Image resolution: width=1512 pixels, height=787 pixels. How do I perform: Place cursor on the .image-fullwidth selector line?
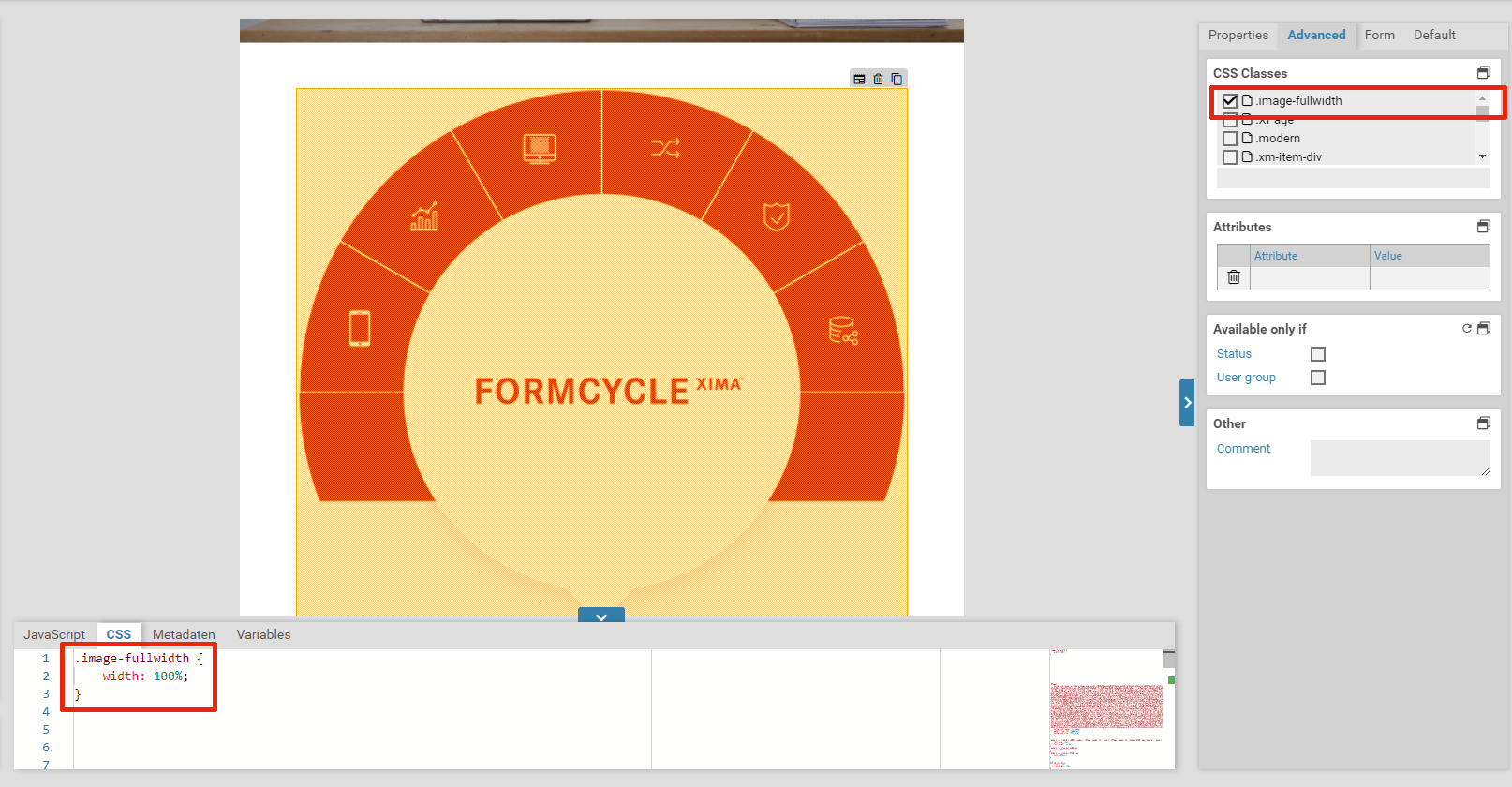(x=139, y=659)
